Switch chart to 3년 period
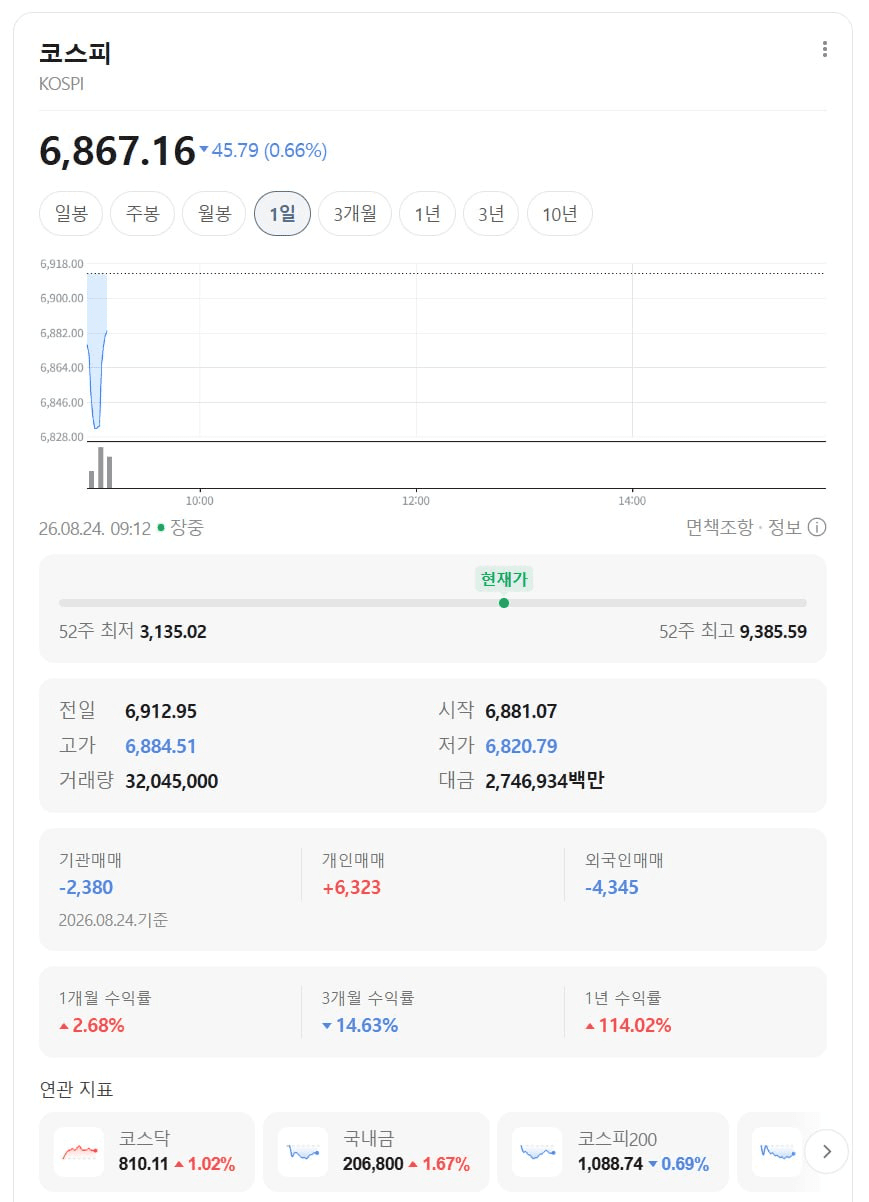 [491, 214]
